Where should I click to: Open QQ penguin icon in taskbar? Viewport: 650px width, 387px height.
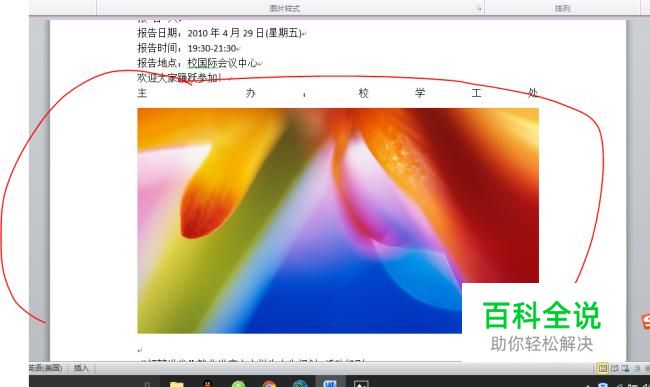(208, 384)
